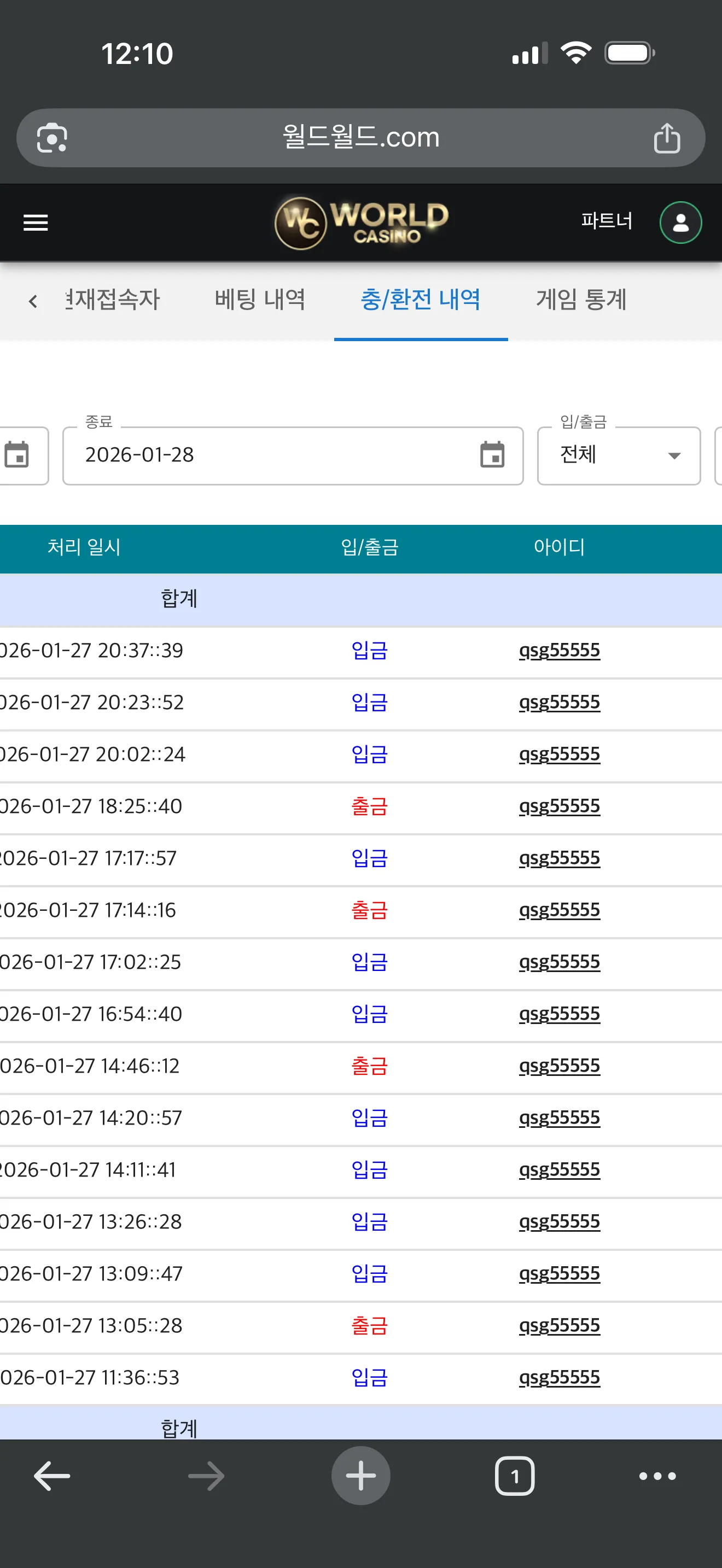
Task: Switch to the 게임 통계 tab
Action: pos(581,300)
